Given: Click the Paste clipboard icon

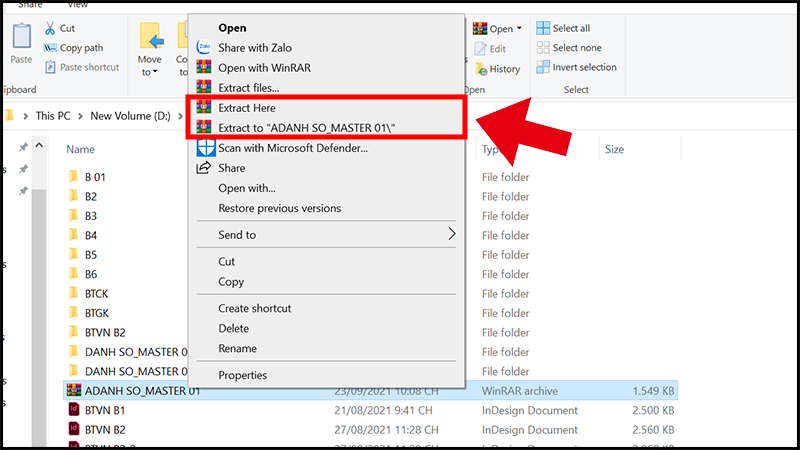Looking at the screenshot, I should click(x=21, y=36).
